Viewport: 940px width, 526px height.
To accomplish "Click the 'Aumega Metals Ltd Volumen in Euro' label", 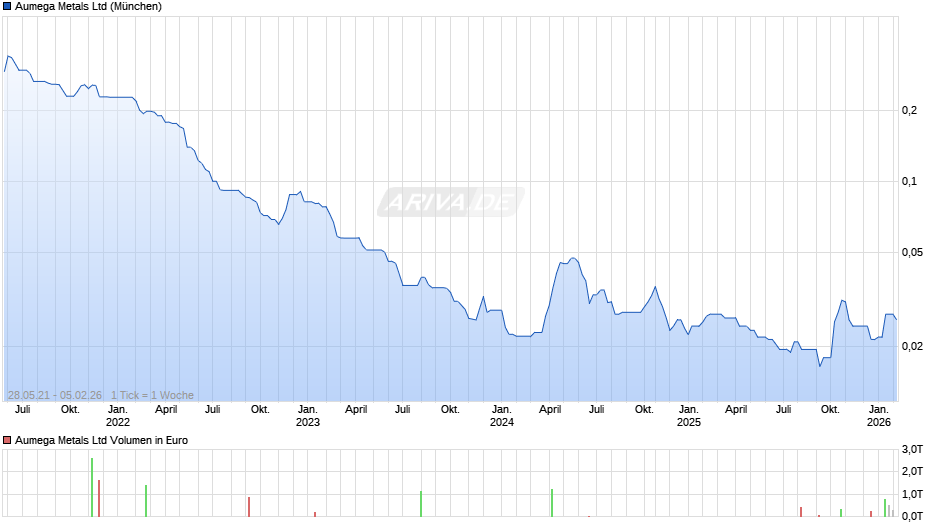I will pyautogui.click(x=101, y=440).
